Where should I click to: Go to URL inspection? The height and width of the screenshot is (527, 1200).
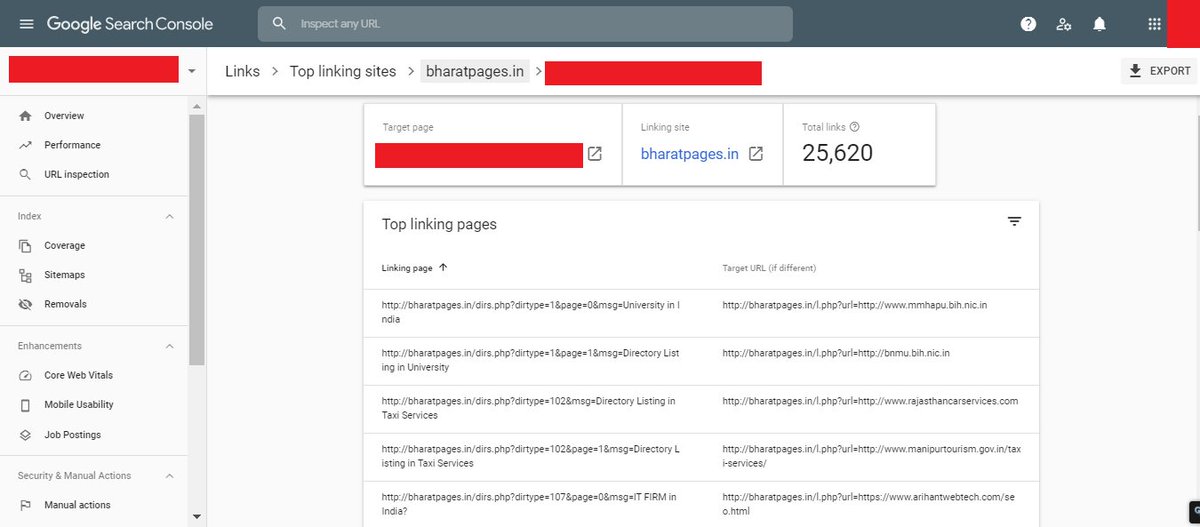click(77, 174)
